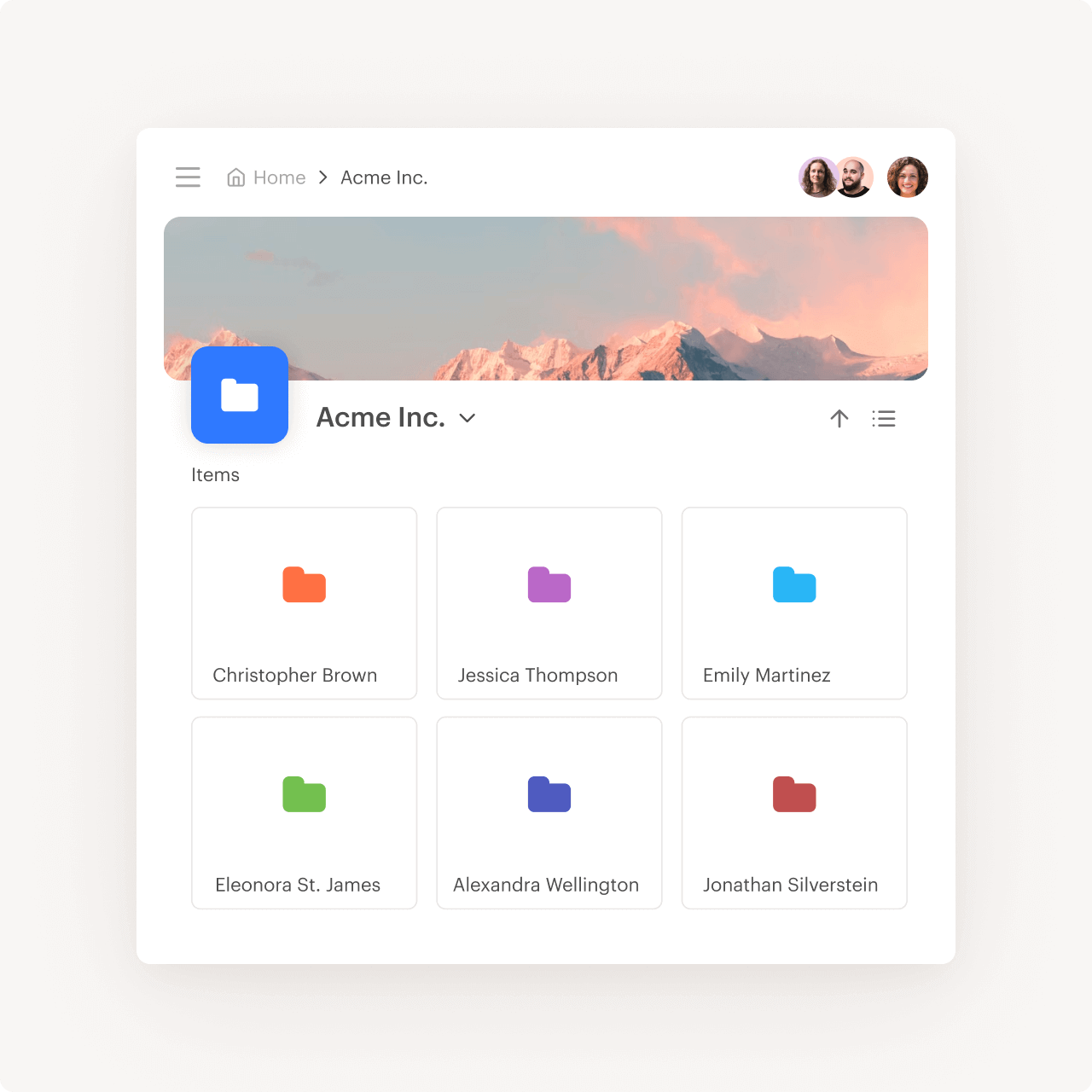Select Acme Inc. in the breadcrumb
The image size is (1092, 1092).
click(384, 177)
